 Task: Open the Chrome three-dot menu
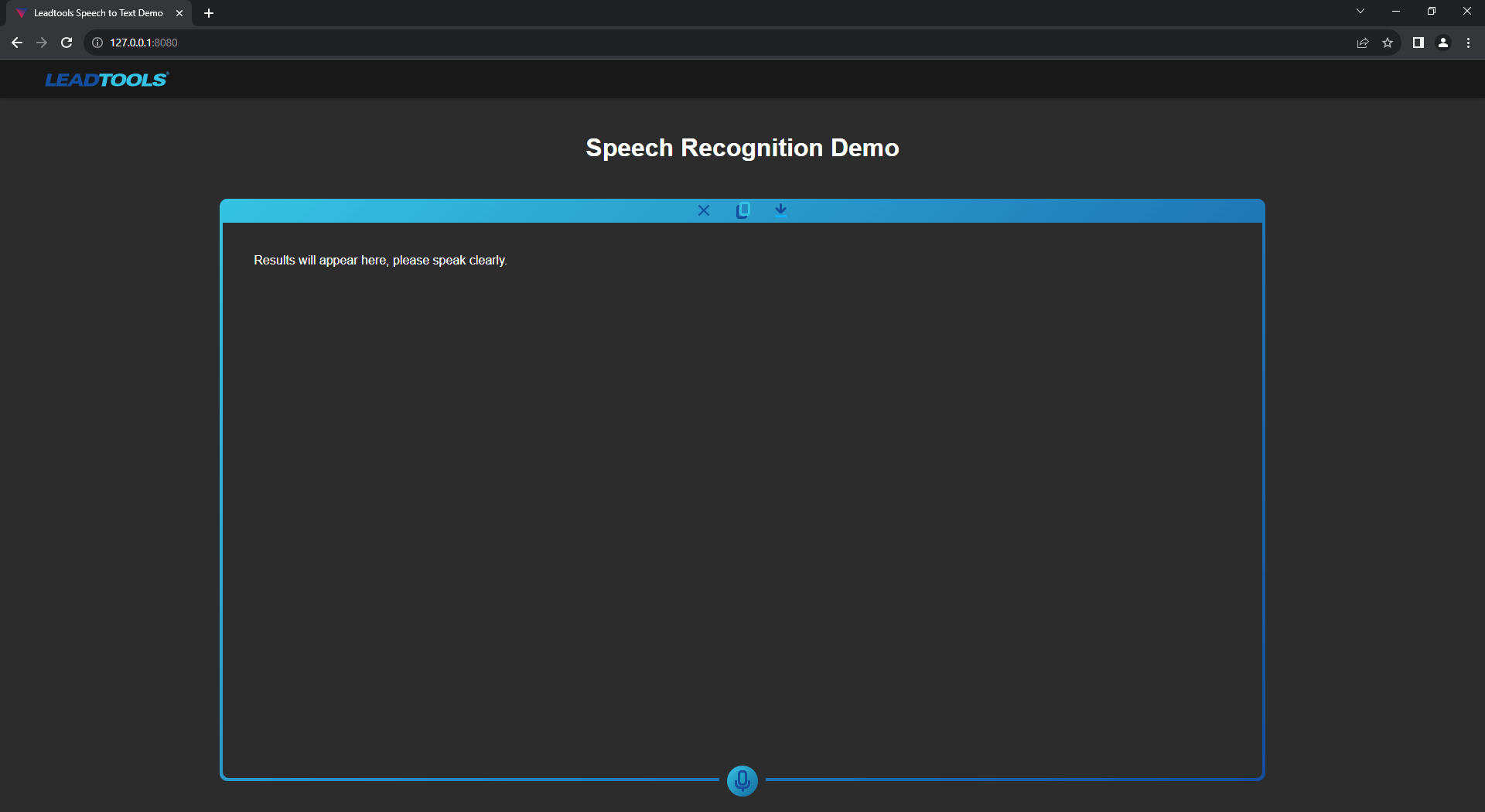point(1468,43)
